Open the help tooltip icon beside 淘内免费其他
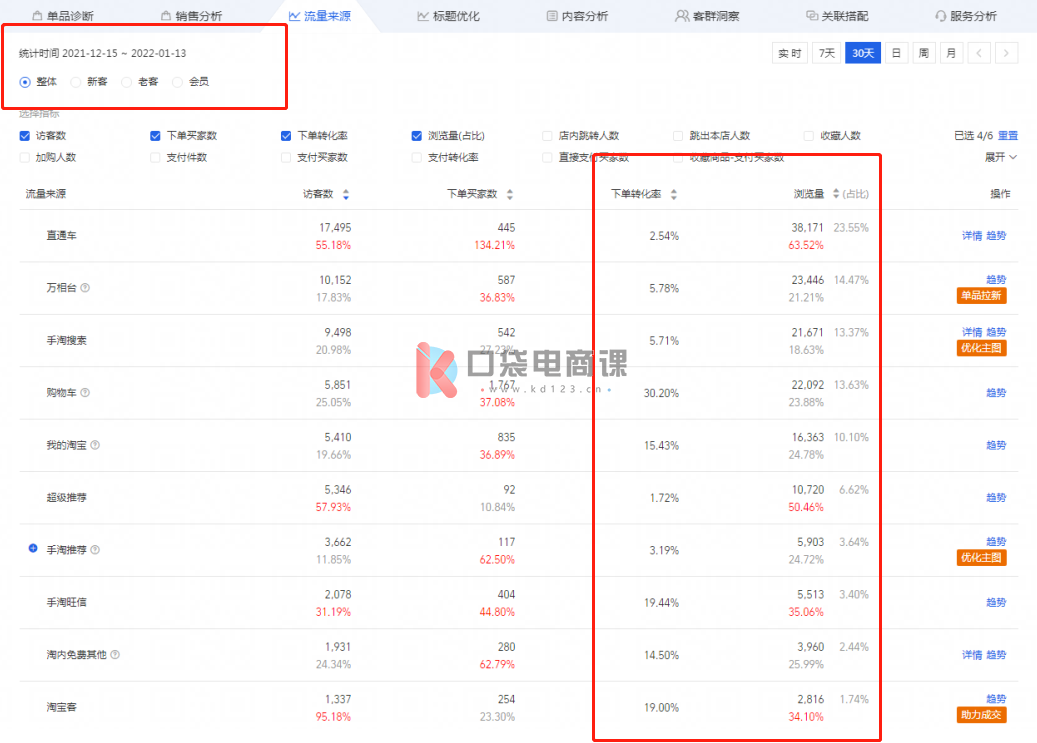The width and height of the screenshot is (1037, 743). tap(115, 654)
